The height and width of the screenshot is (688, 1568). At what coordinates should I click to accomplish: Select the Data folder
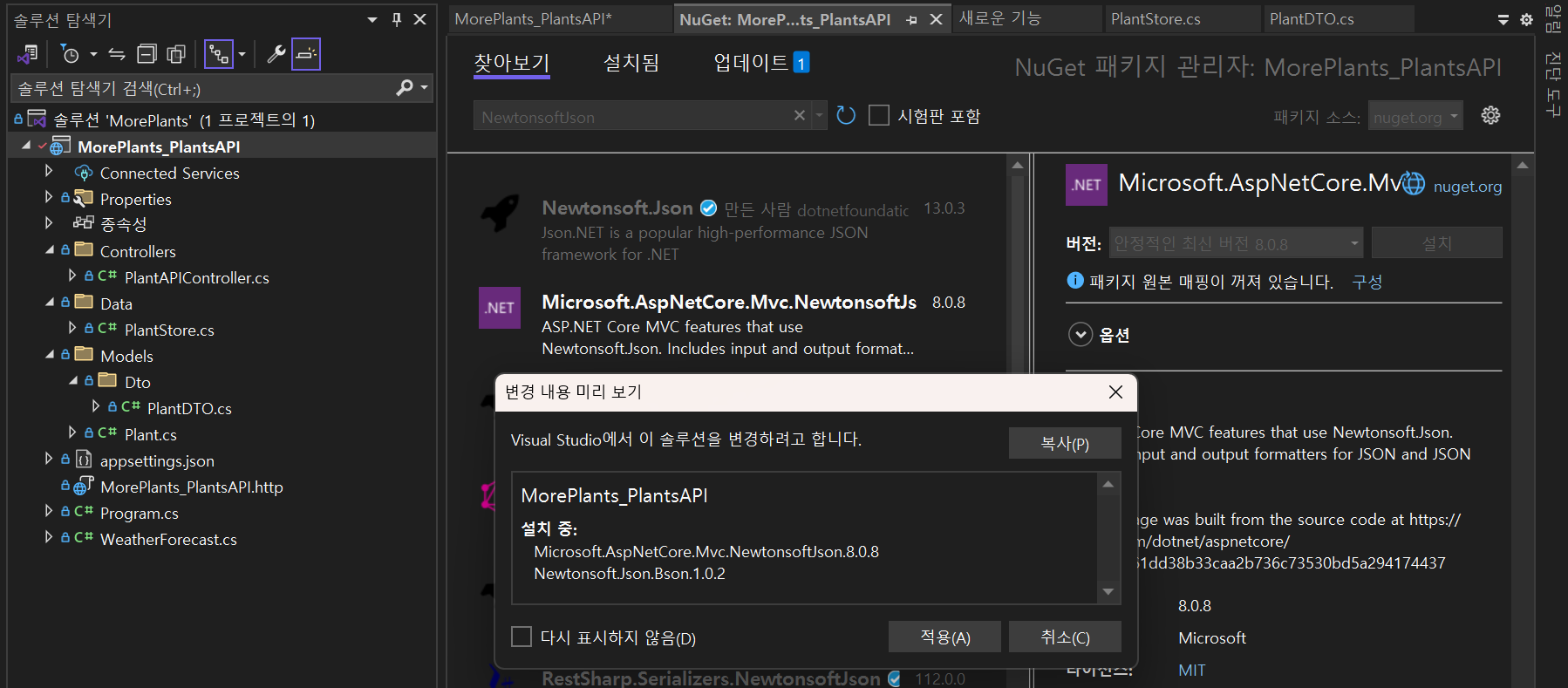pyautogui.click(x=116, y=303)
